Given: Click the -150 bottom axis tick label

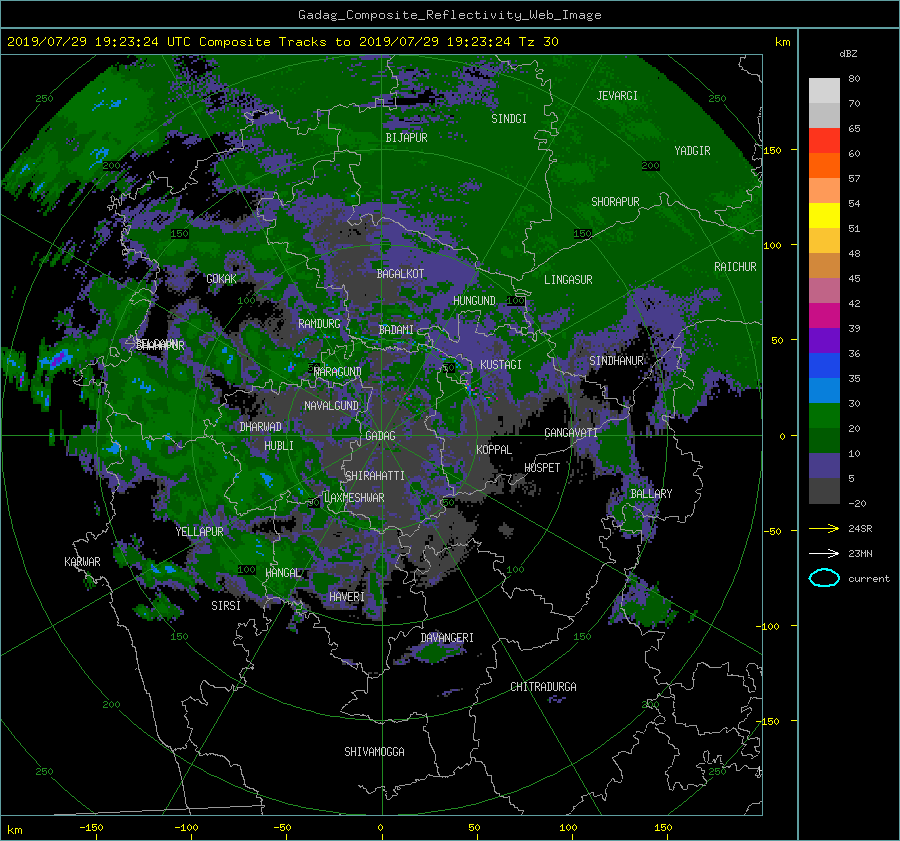Looking at the screenshot, I should point(91,828).
